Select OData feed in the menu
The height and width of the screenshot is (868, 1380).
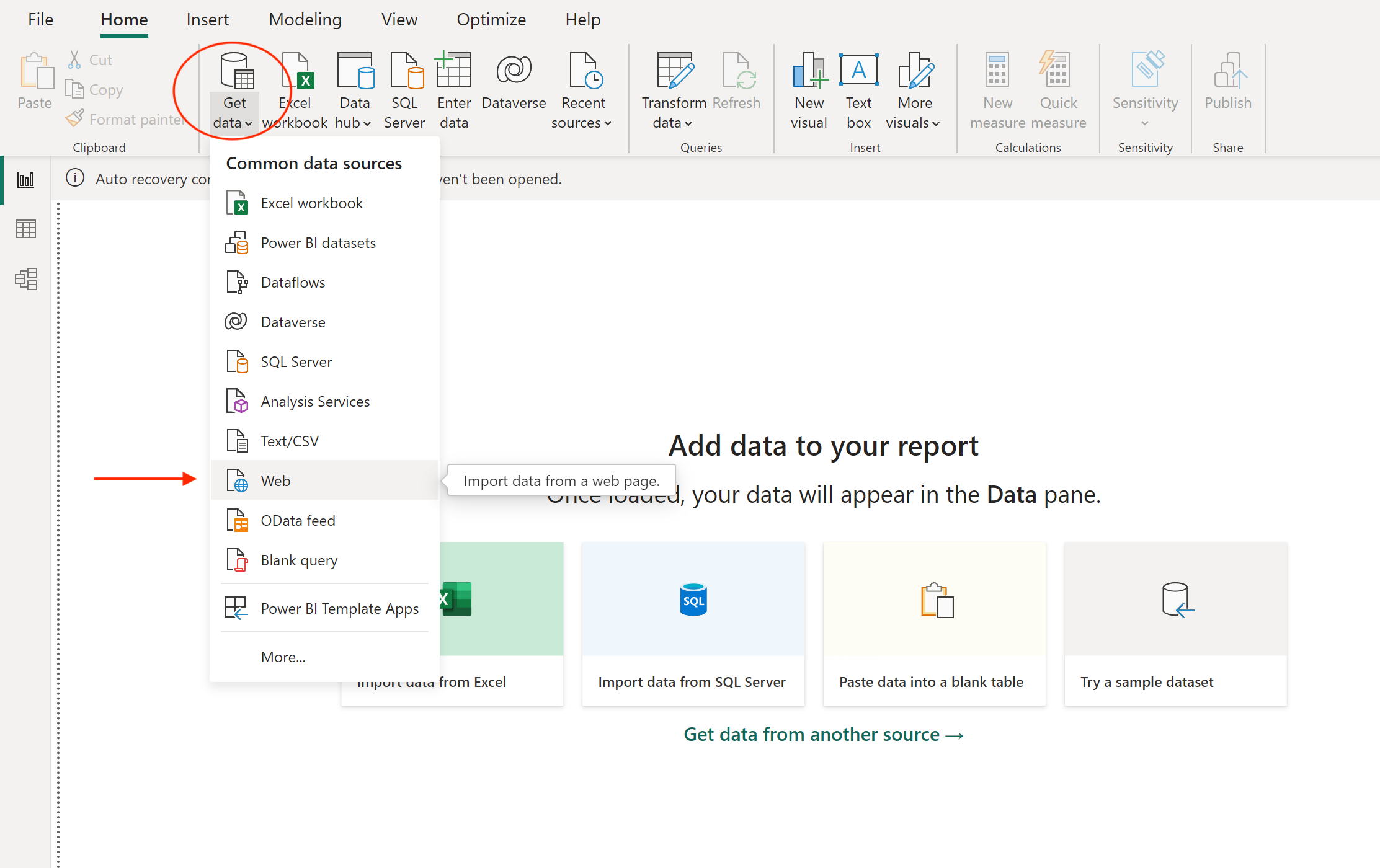click(x=298, y=520)
